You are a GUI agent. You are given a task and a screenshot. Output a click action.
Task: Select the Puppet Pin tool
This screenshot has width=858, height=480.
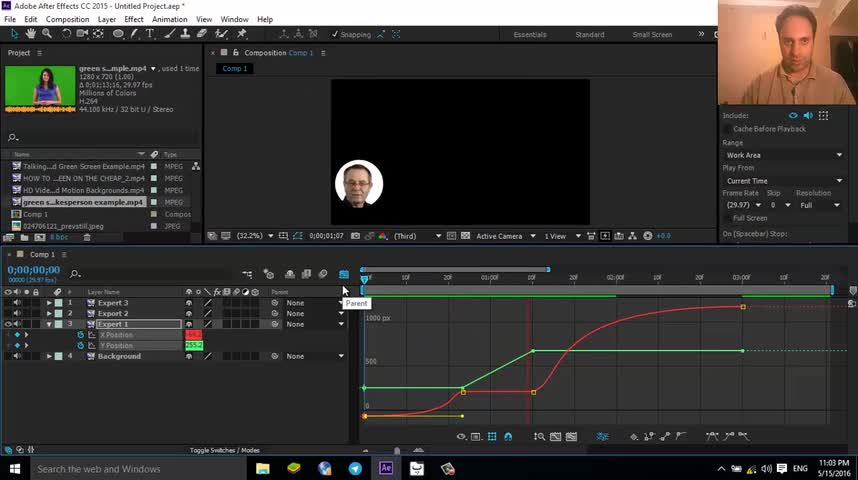[x=241, y=34]
